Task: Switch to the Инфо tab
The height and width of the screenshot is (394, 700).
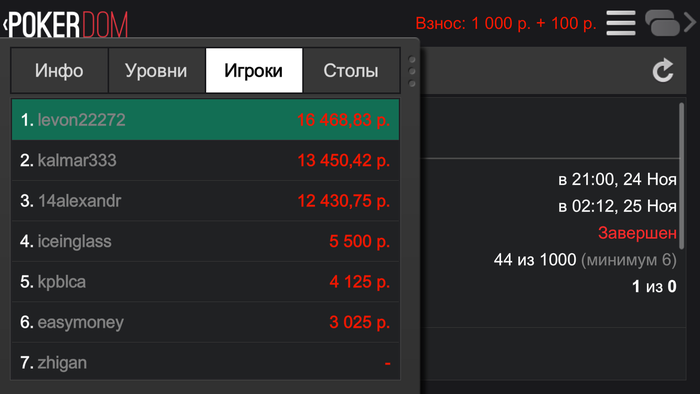Action: [x=59, y=71]
